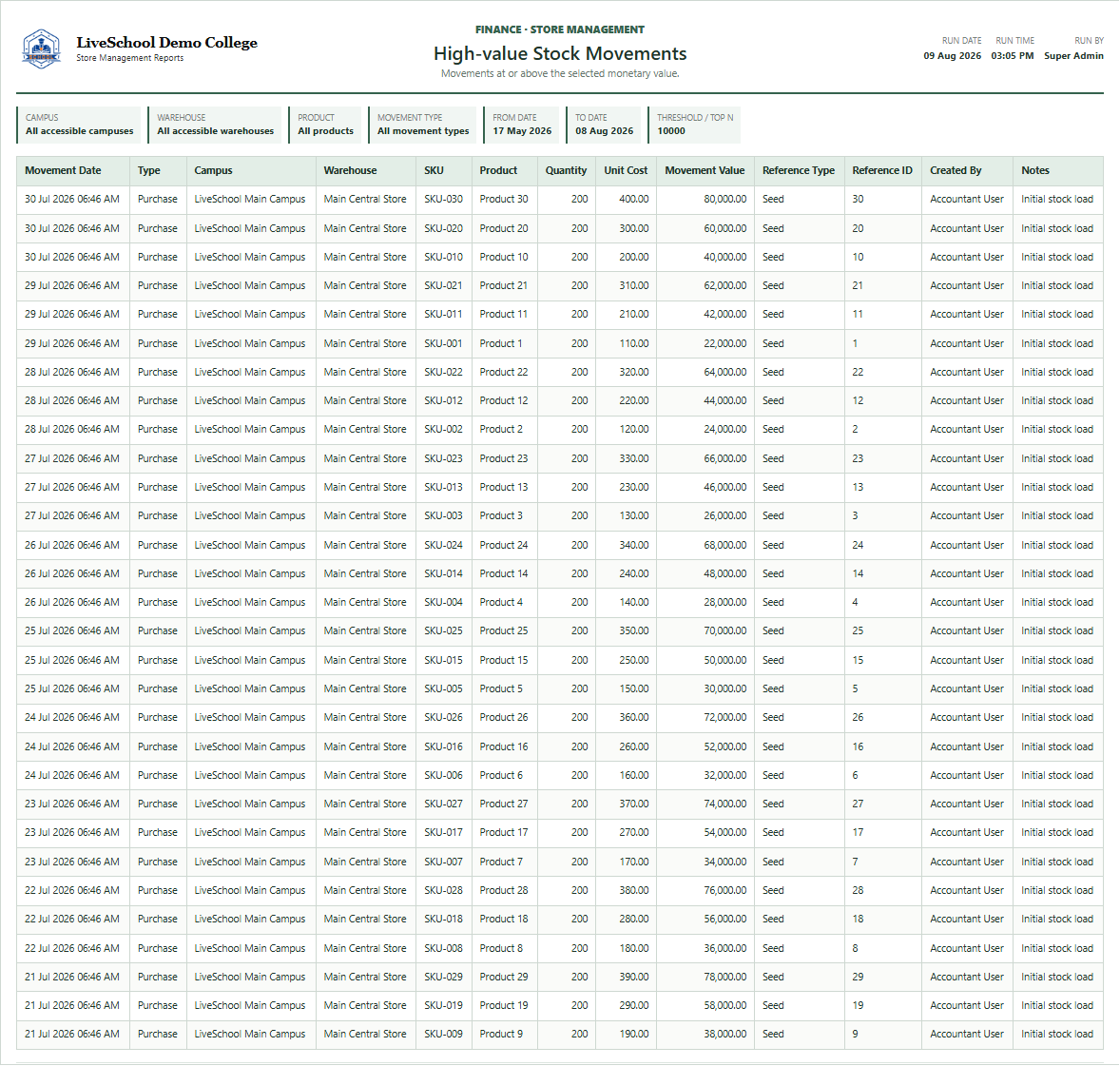Click the SKU-003 cell
Image resolution: width=1120 pixels, height=1066 pixels.
click(444, 515)
